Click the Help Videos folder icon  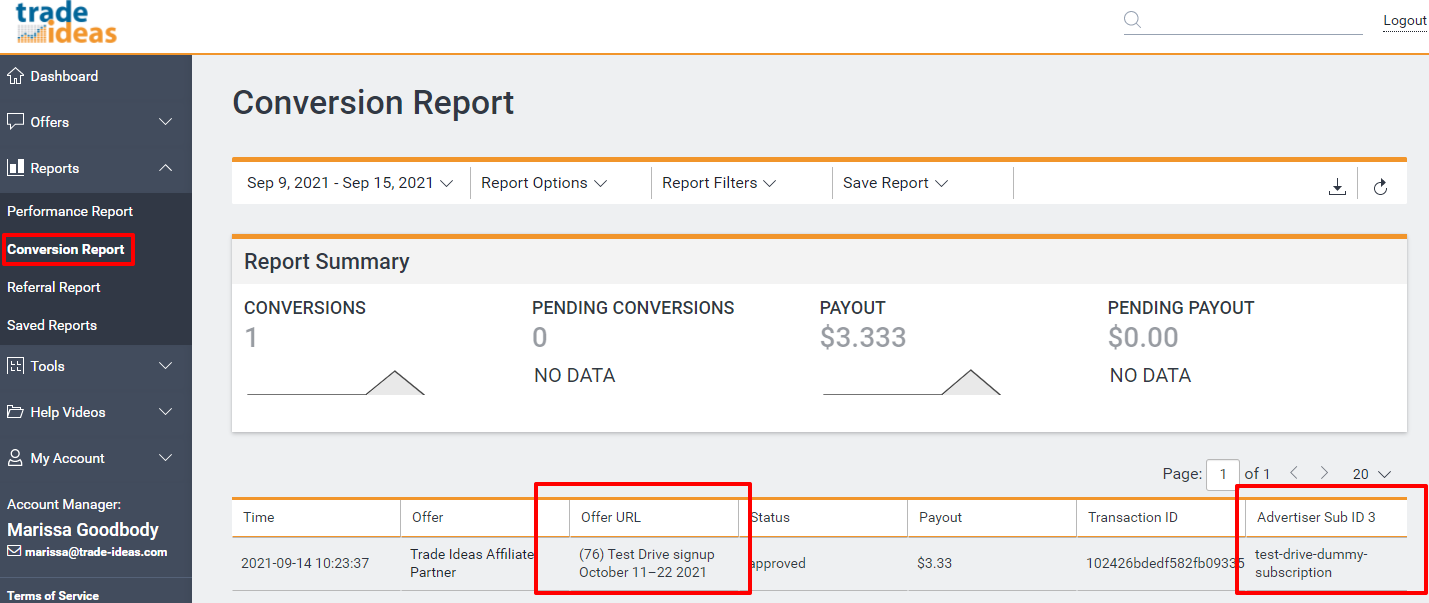tap(15, 412)
